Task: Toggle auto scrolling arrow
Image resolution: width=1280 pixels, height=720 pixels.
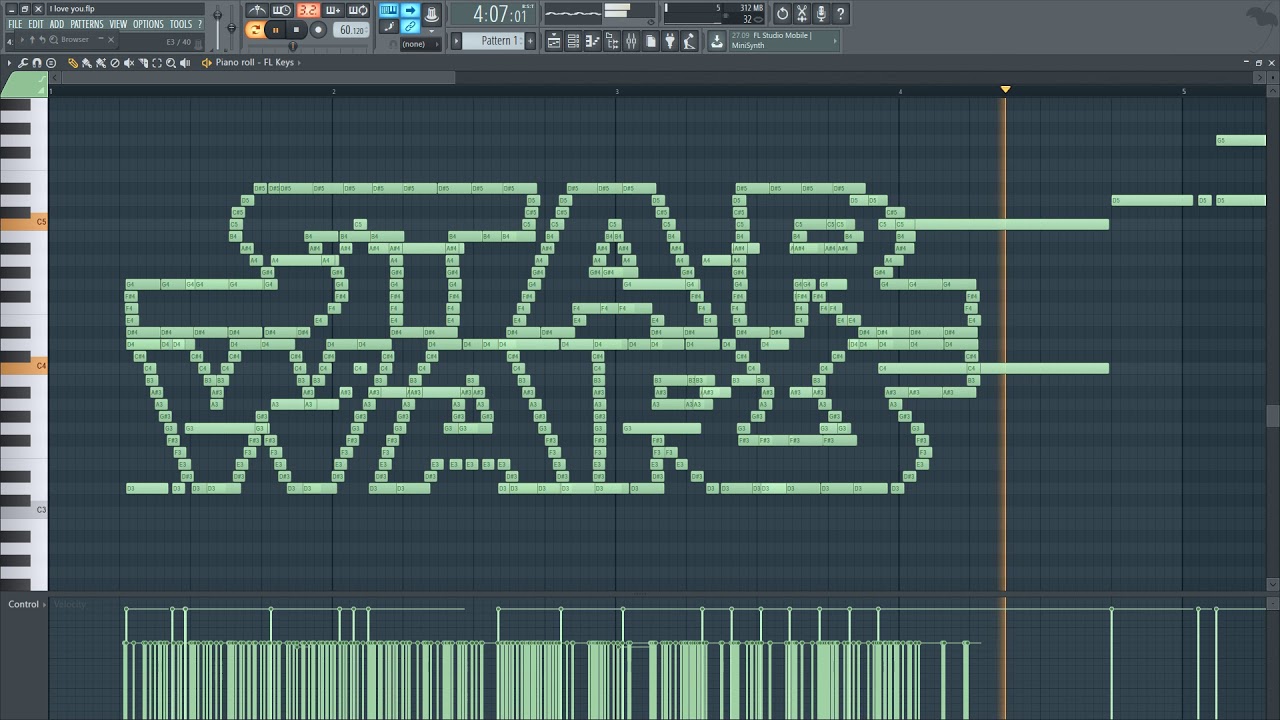Action: click(x=410, y=10)
